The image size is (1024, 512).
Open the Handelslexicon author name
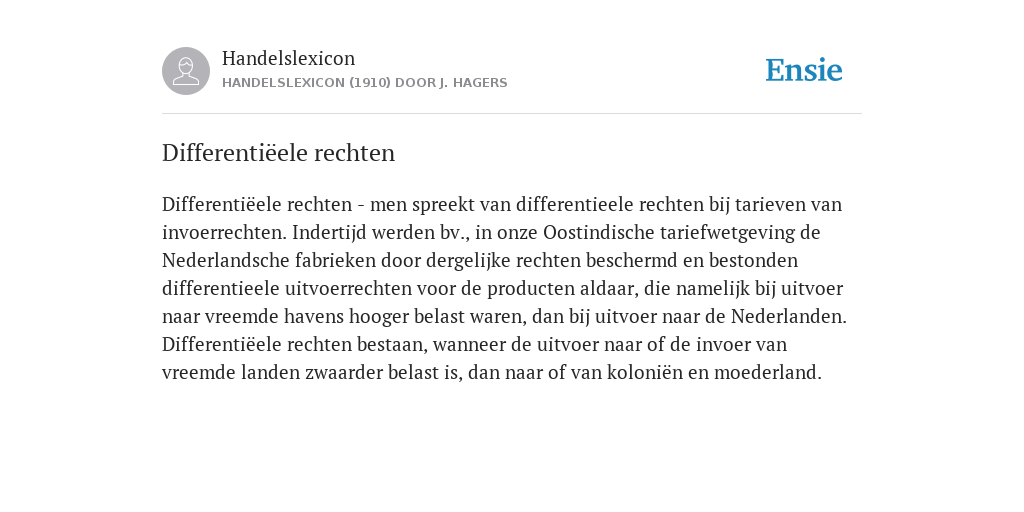tap(289, 58)
